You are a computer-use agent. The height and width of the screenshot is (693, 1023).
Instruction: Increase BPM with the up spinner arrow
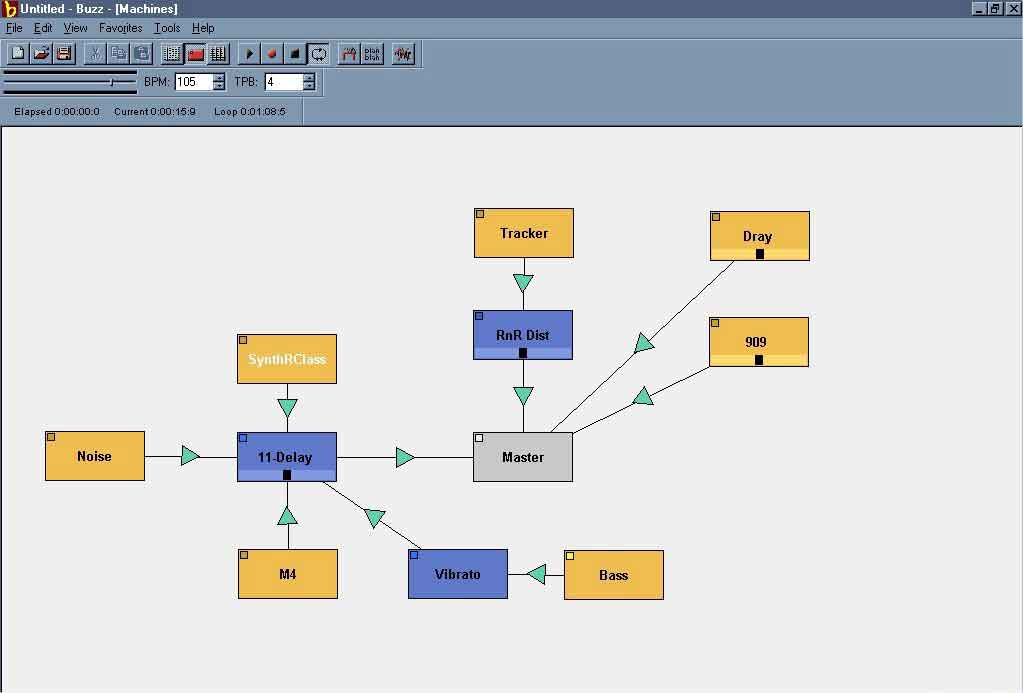[x=219, y=78]
